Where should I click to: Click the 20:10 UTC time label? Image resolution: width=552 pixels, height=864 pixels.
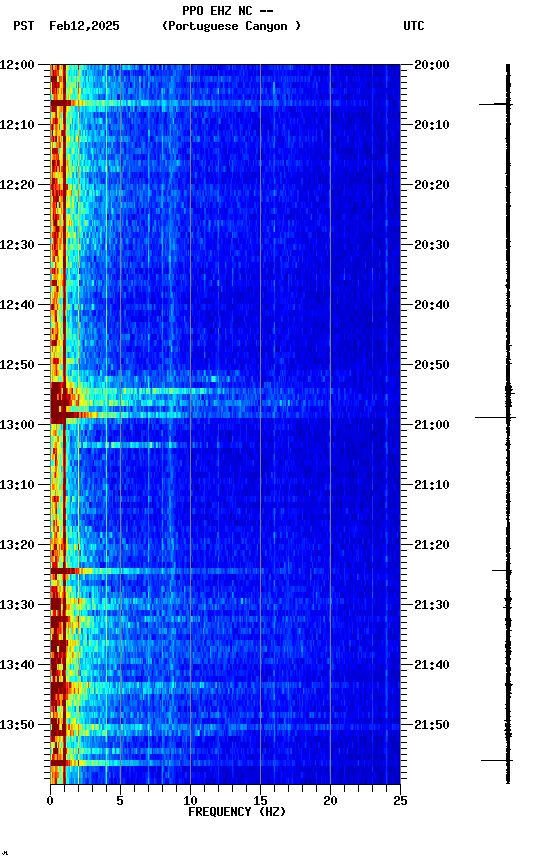[432, 125]
